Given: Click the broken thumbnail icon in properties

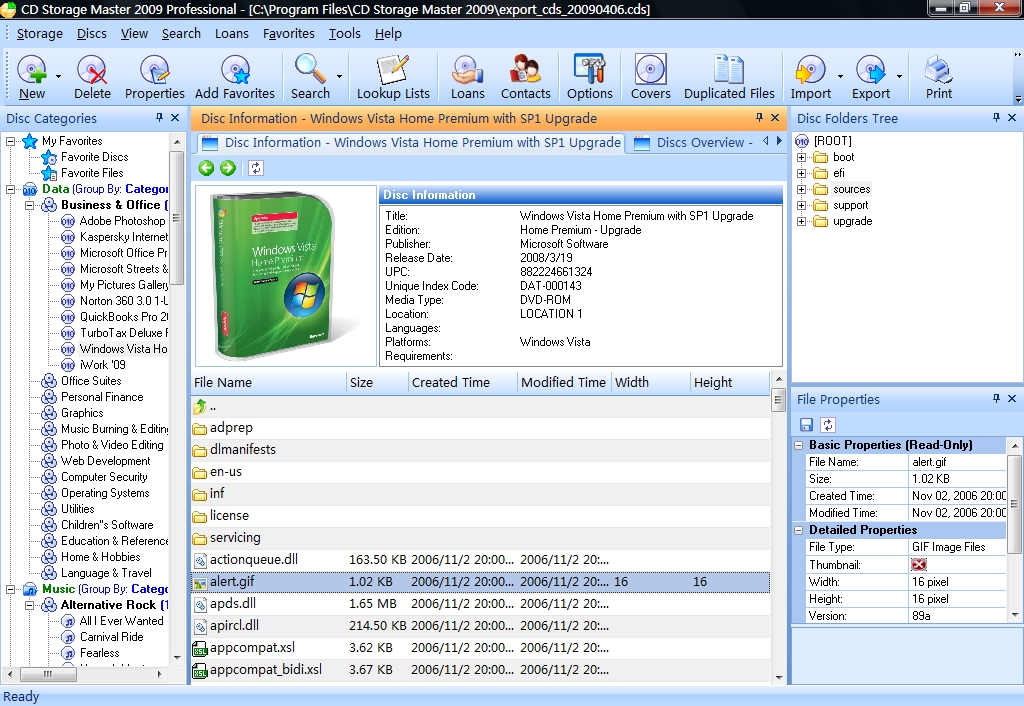Looking at the screenshot, I should tap(919, 565).
